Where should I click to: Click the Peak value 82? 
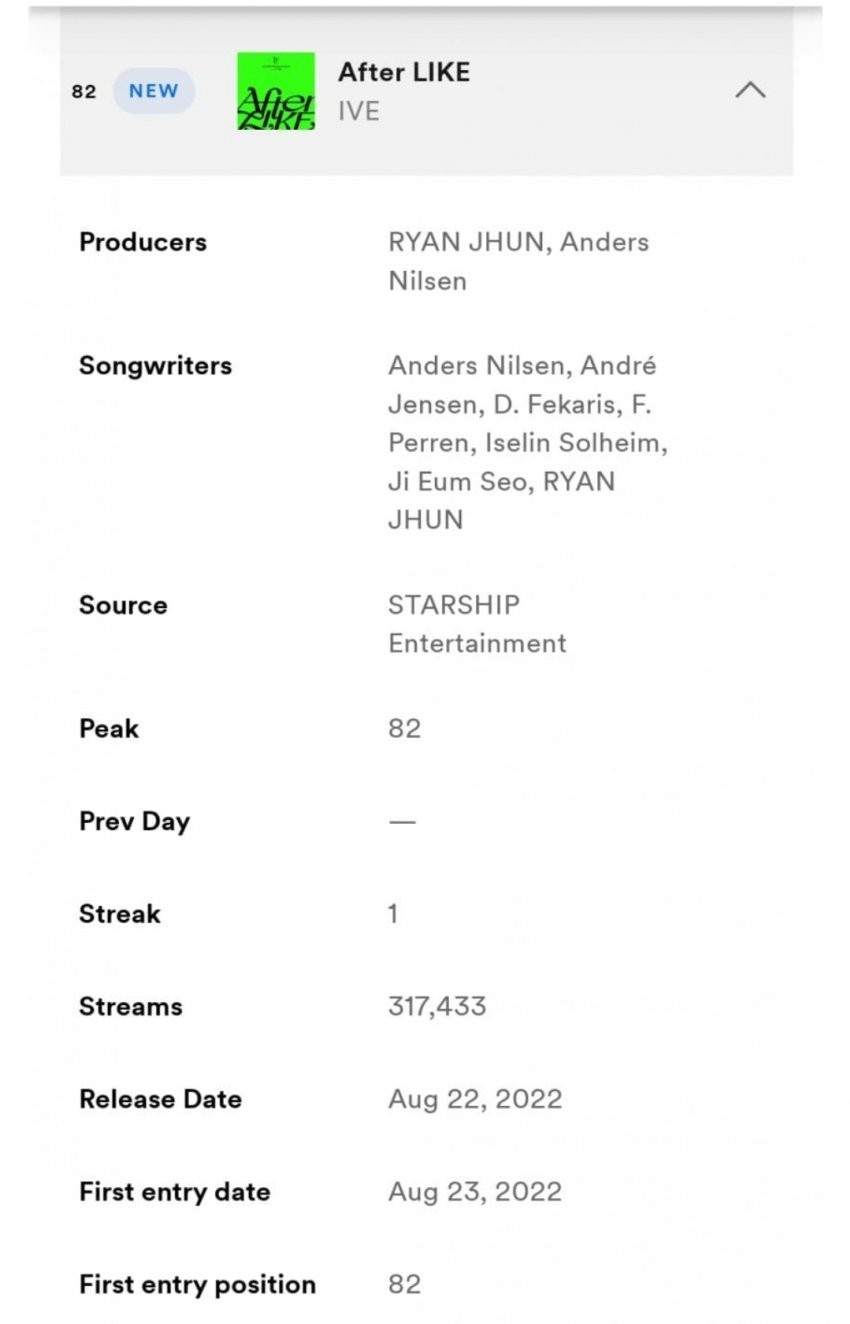pos(405,729)
